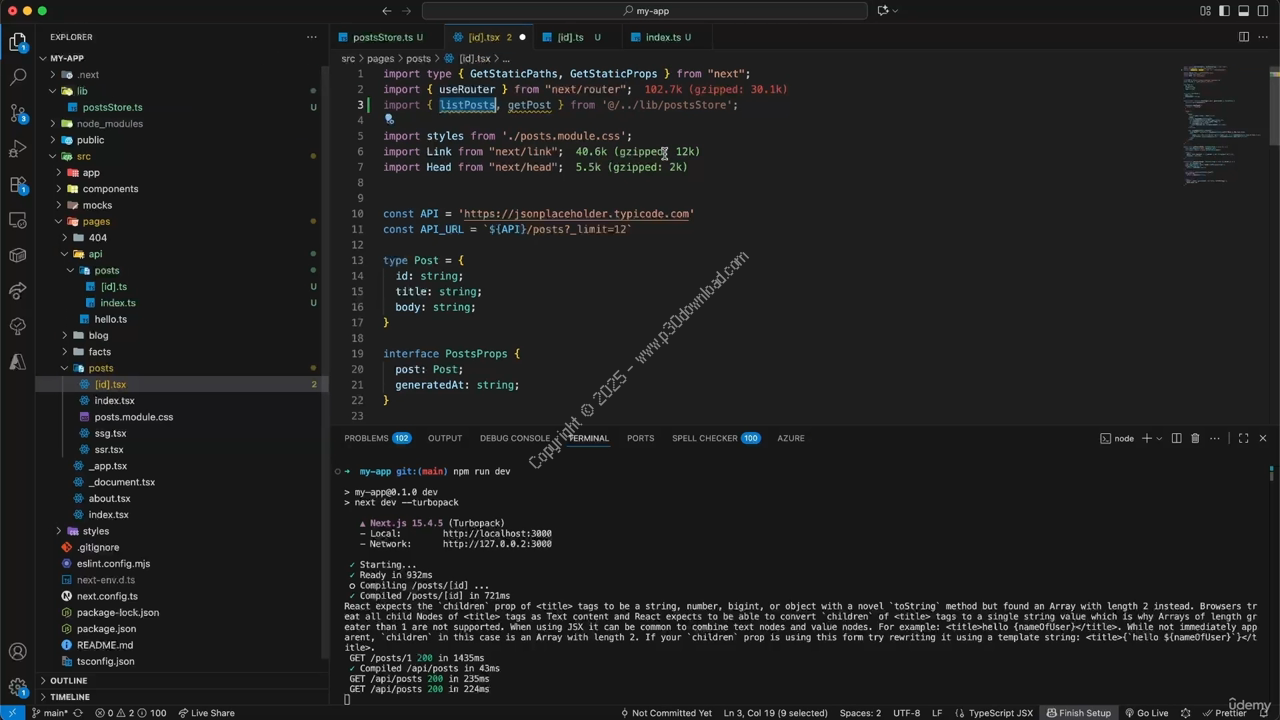The height and width of the screenshot is (720, 1280).
Task: Open the Search view in activity bar
Action: (x=17, y=77)
